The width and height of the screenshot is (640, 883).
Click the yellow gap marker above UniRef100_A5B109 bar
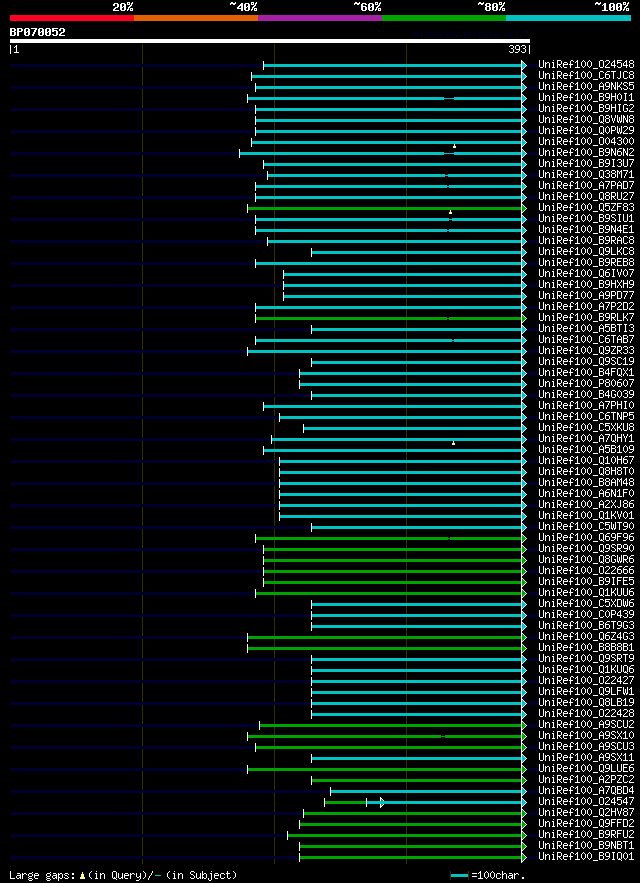point(454,443)
